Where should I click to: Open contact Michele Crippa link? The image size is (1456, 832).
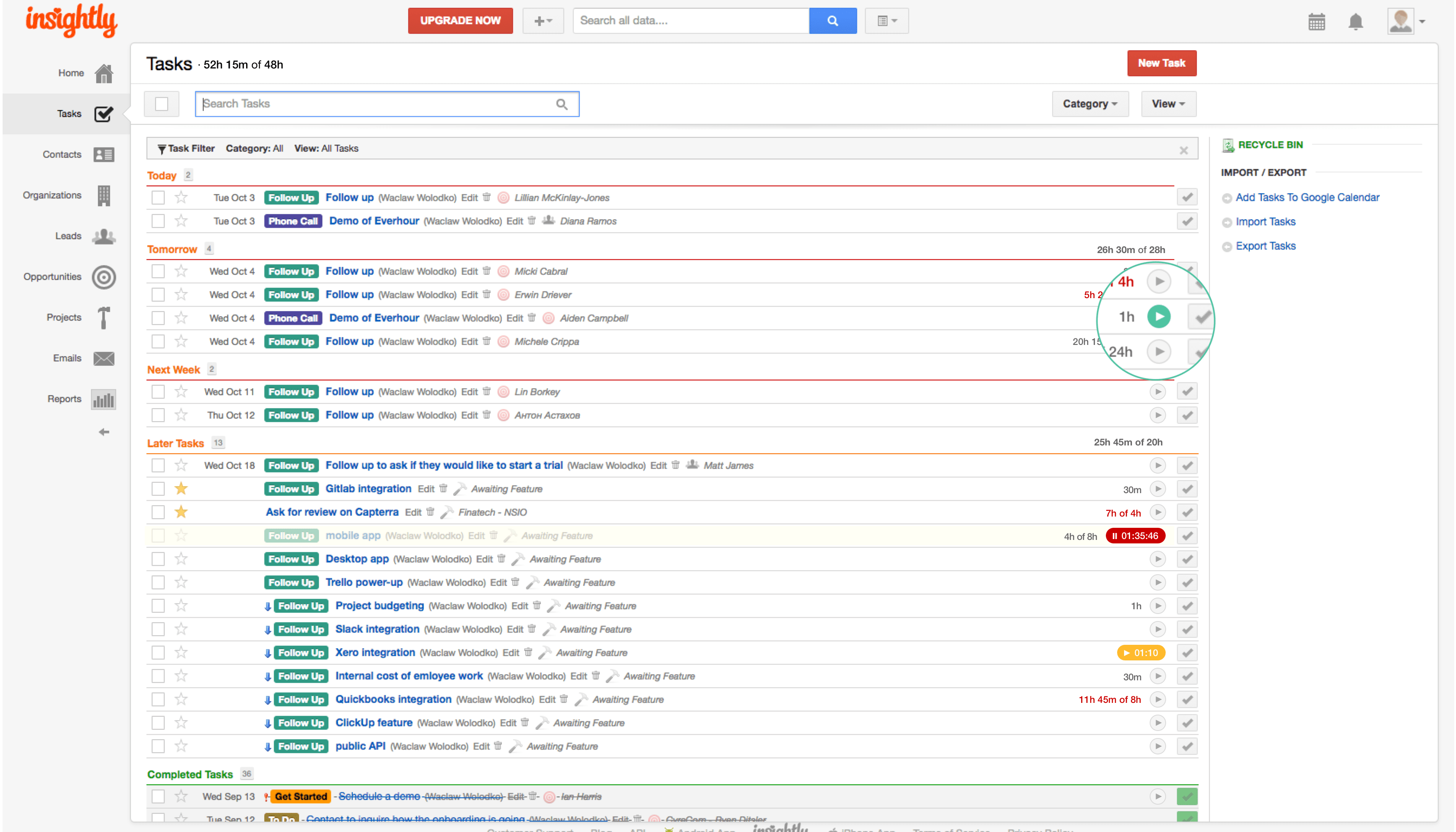[x=546, y=342]
